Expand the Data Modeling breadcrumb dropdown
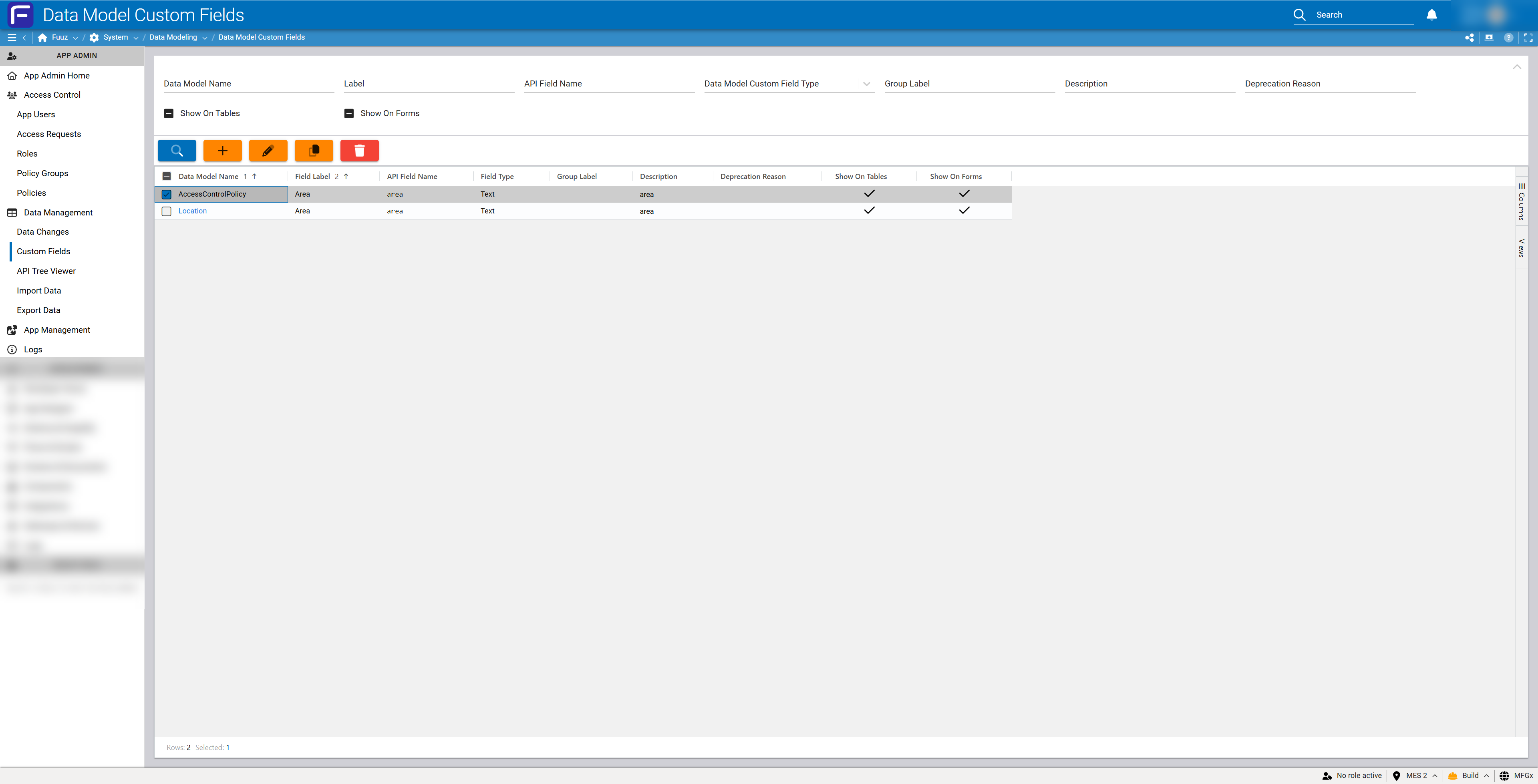 (x=205, y=38)
